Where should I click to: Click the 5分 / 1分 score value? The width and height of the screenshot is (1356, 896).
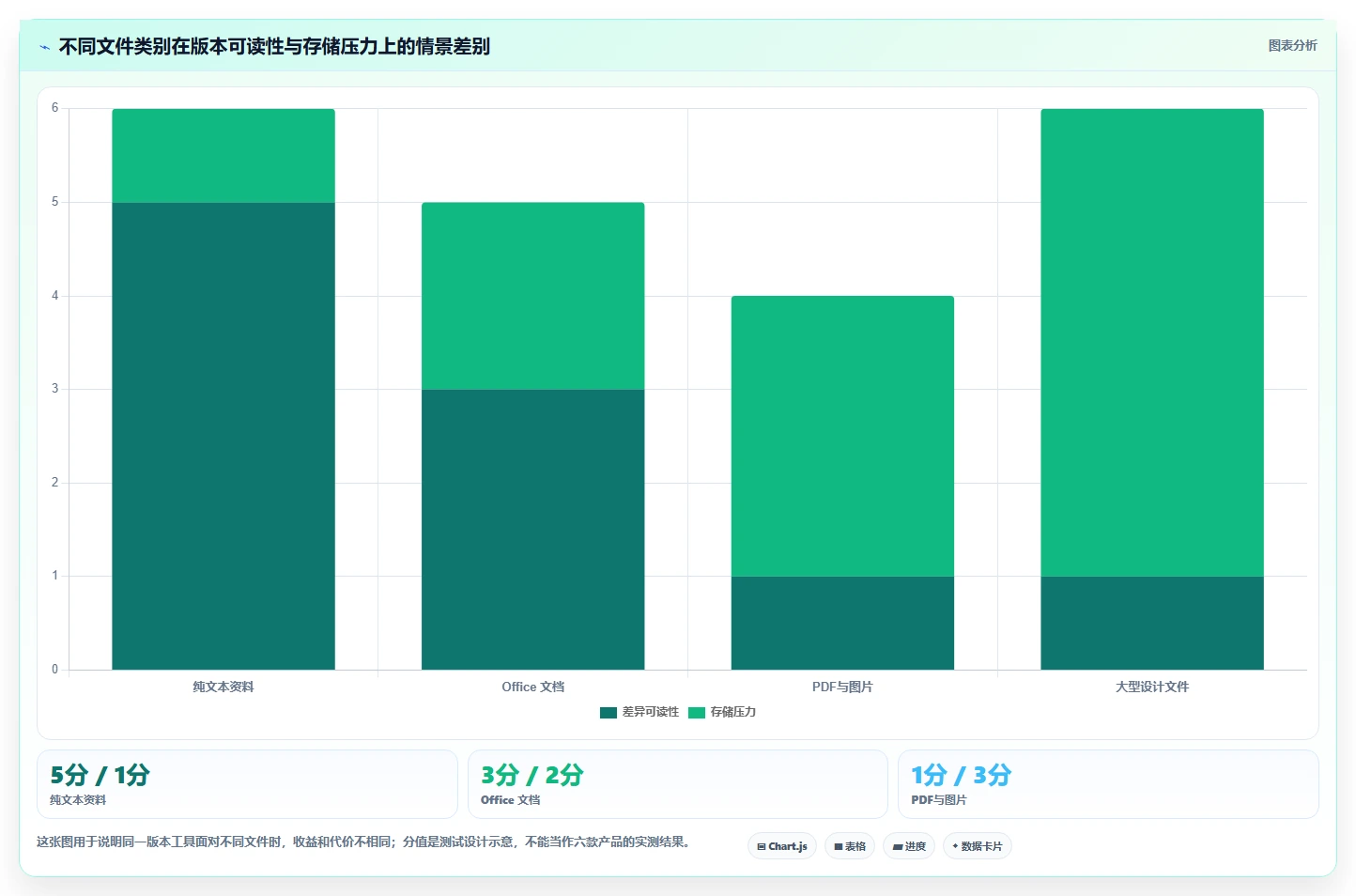[100, 775]
